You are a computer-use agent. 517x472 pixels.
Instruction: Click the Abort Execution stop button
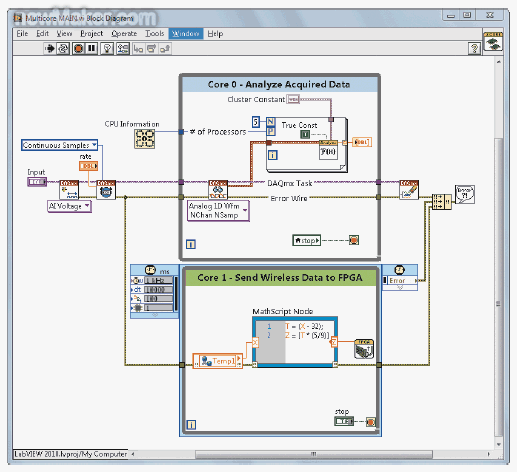[x=79, y=49]
